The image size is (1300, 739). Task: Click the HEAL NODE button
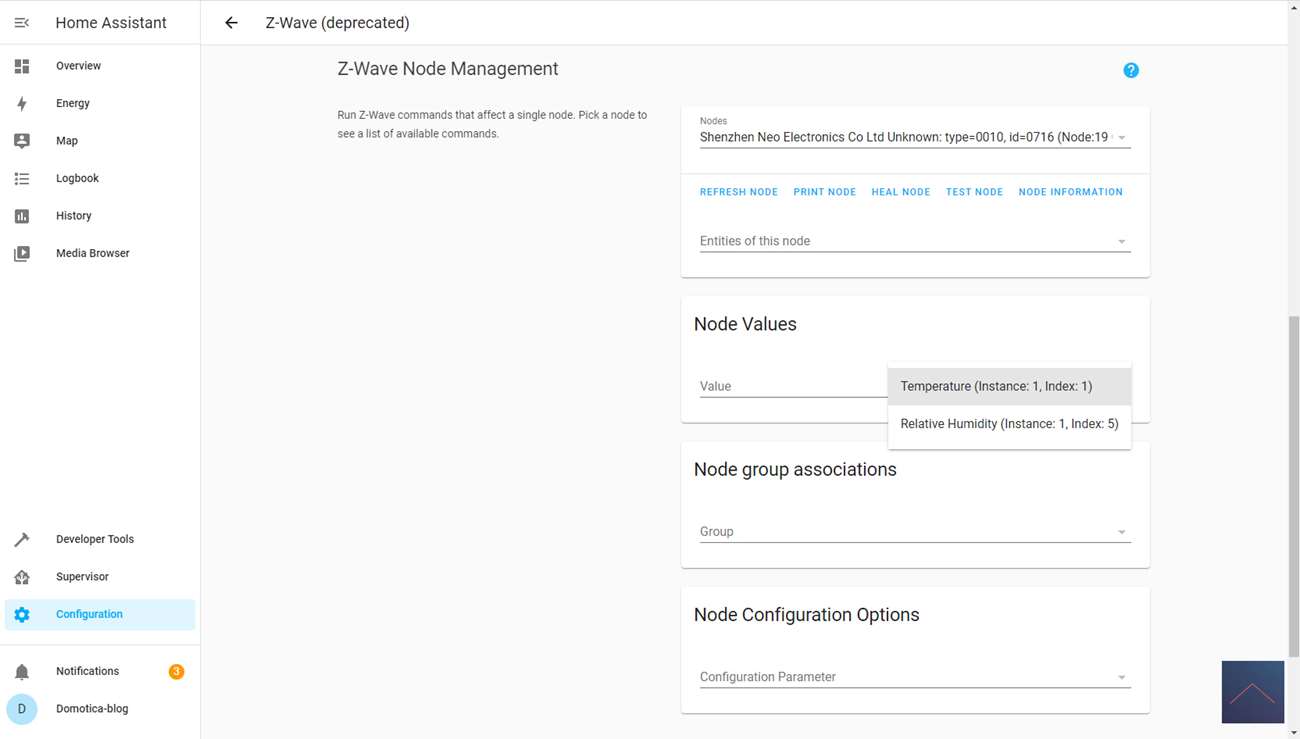900,192
